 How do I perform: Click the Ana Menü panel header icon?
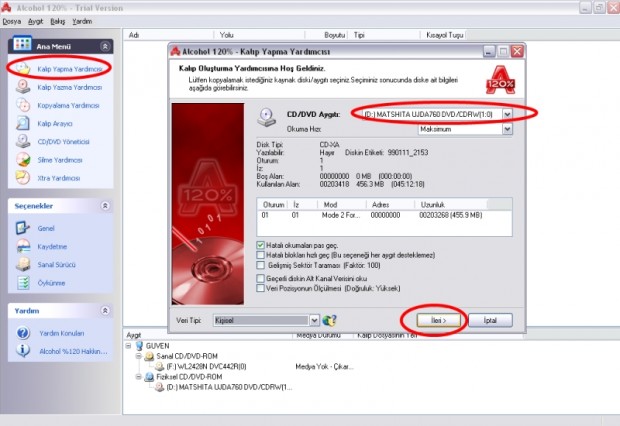22,44
